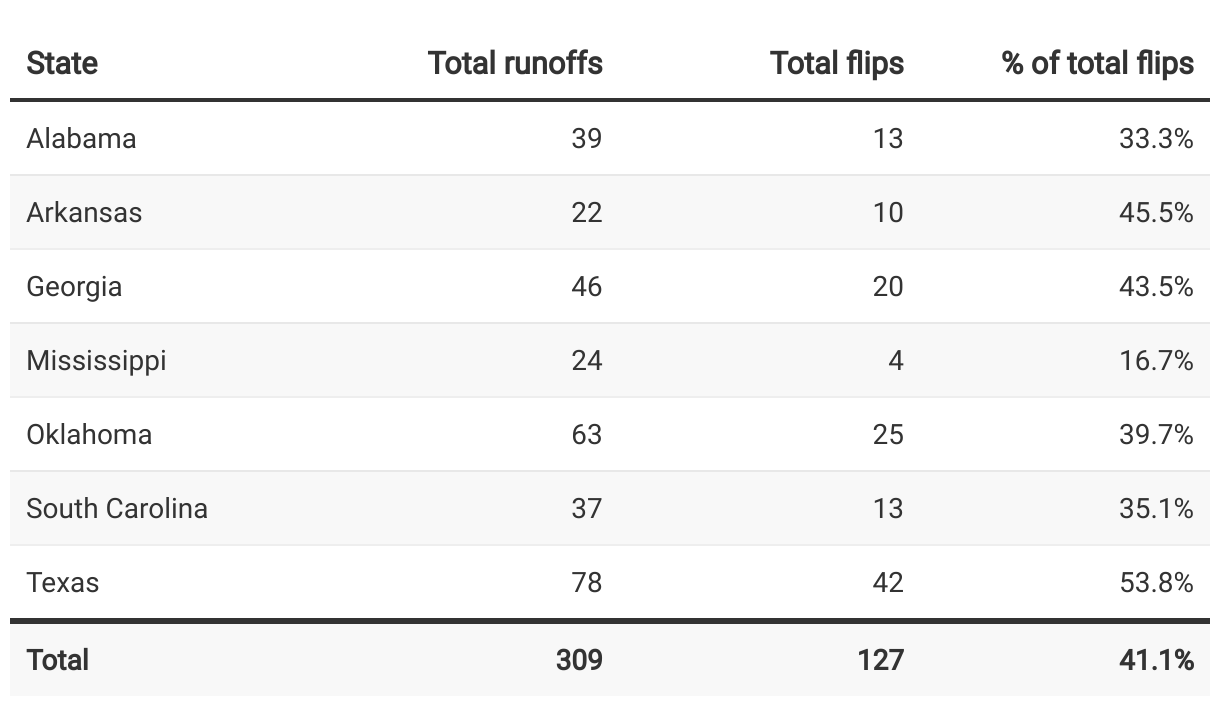The width and height of the screenshot is (1220, 706).
Task: Select Texas flip percentage 53.8%
Action: point(1156,582)
